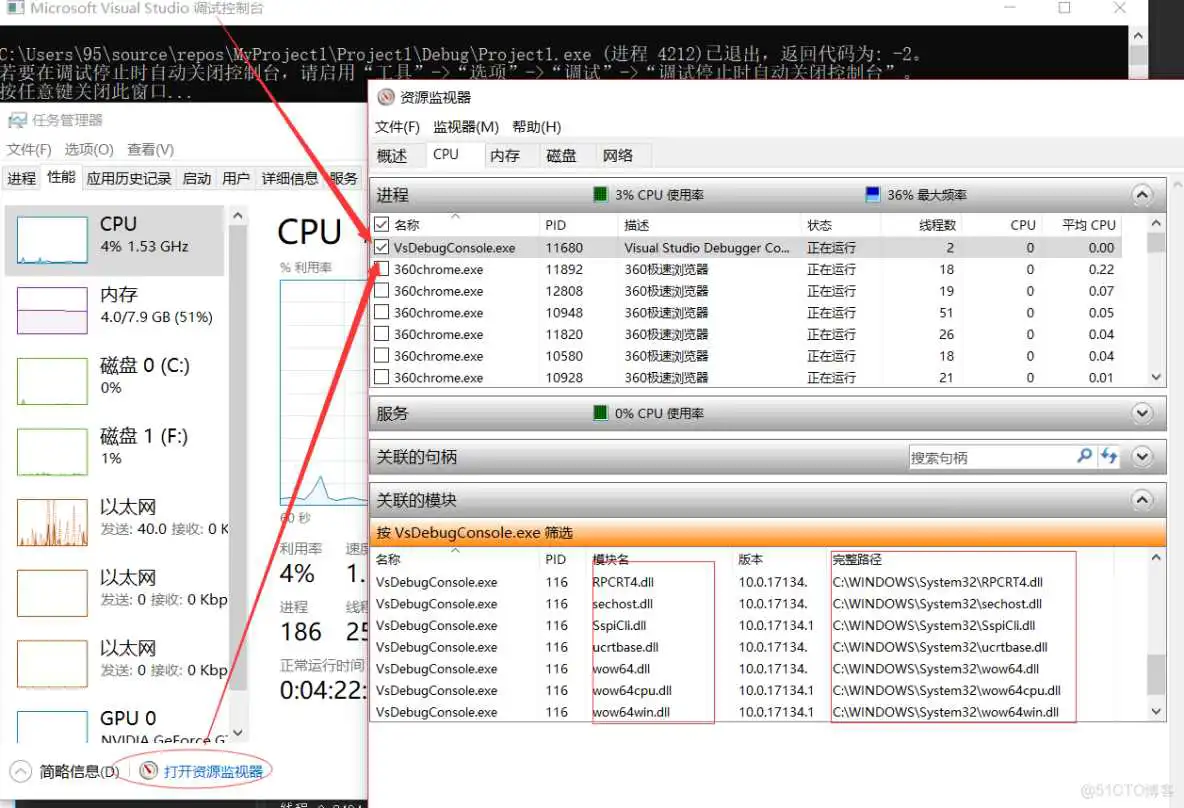The height and width of the screenshot is (808, 1184).
Task: Click the handle search magnifier icon
Action: coord(1085,456)
